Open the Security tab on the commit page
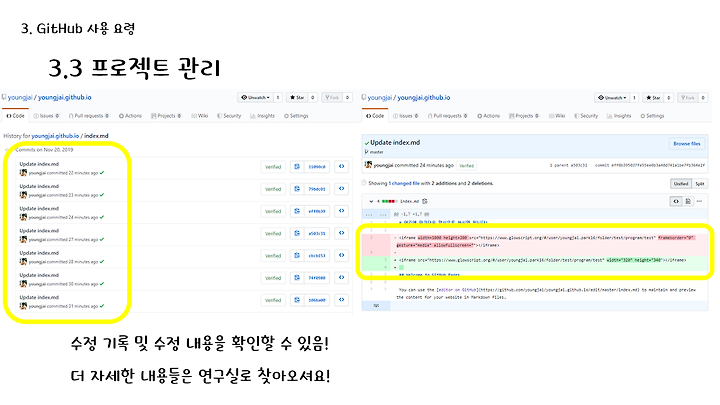The height and width of the screenshot is (405, 720). click(x=586, y=116)
